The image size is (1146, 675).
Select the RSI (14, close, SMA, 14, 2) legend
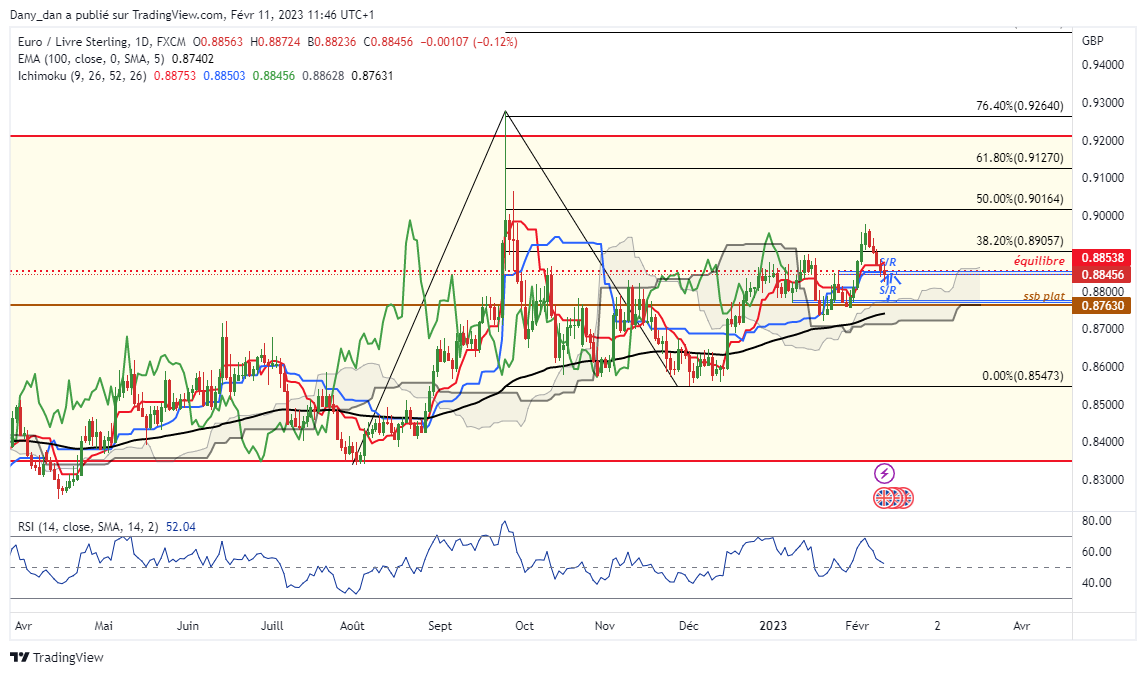[88, 527]
